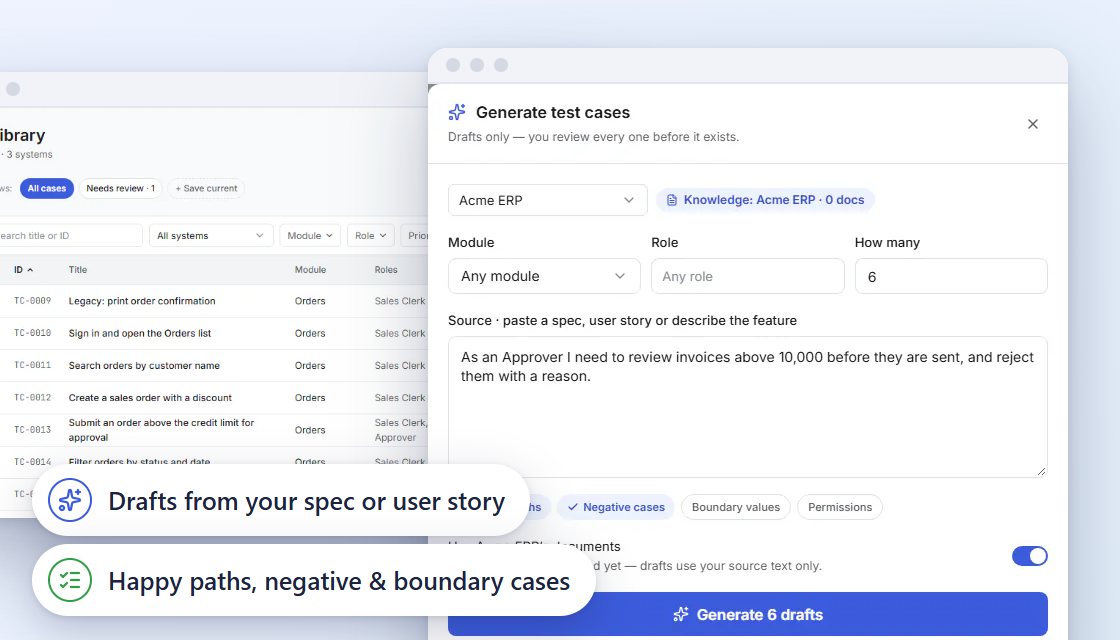The height and width of the screenshot is (640, 1120).
Task: Click the Title column header
Action: click(x=78, y=270)
